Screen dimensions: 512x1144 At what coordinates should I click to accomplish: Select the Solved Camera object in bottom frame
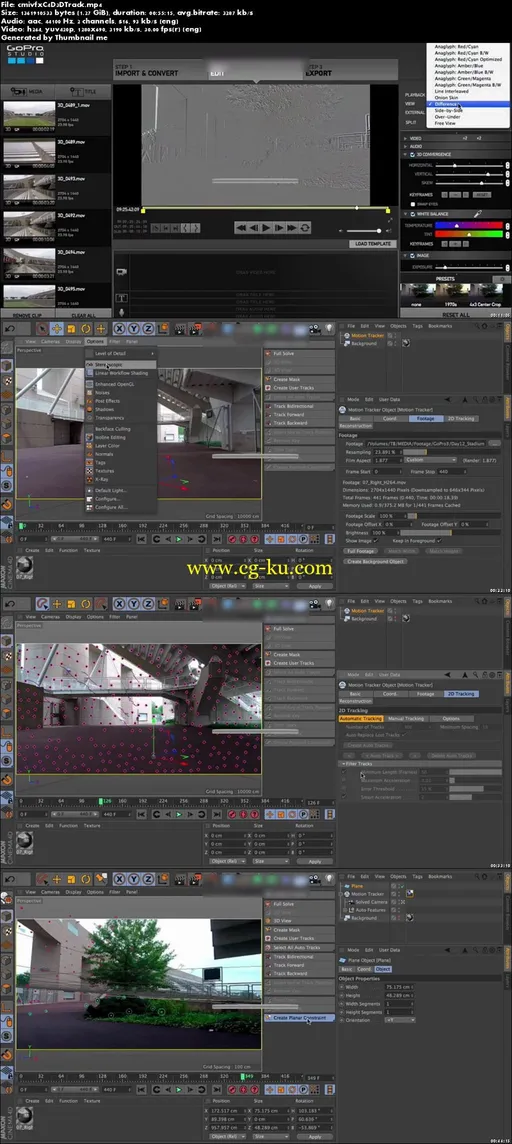[x=371, y=902]
